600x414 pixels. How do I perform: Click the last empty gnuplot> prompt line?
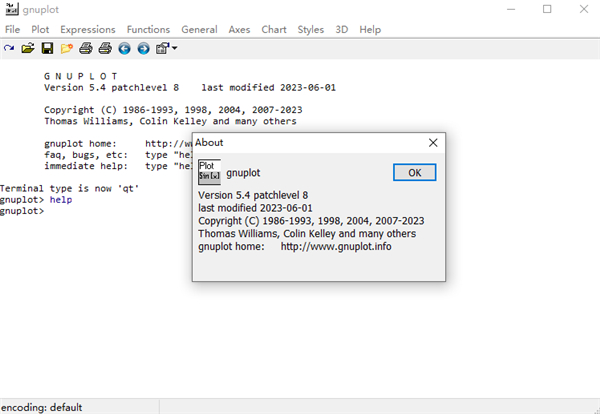coord(22,211)
